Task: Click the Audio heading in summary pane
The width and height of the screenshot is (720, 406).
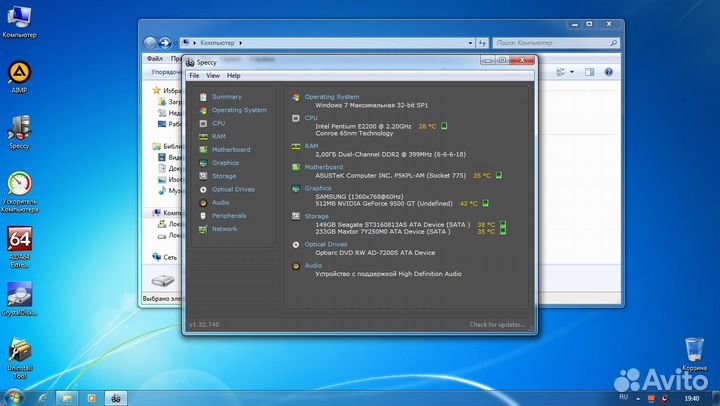Action: click(313, 265)
